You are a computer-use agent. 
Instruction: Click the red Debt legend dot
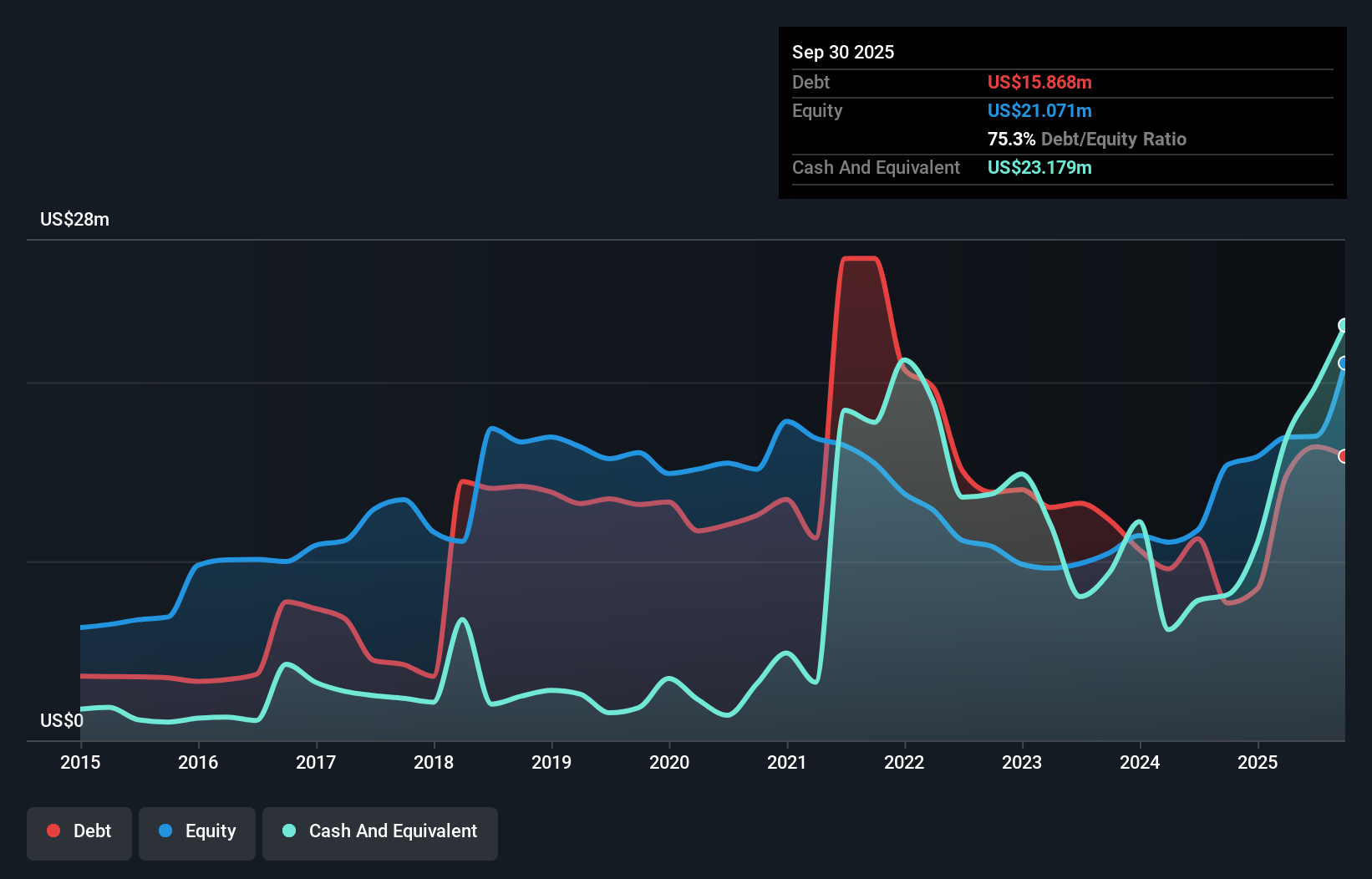point(53,831)
